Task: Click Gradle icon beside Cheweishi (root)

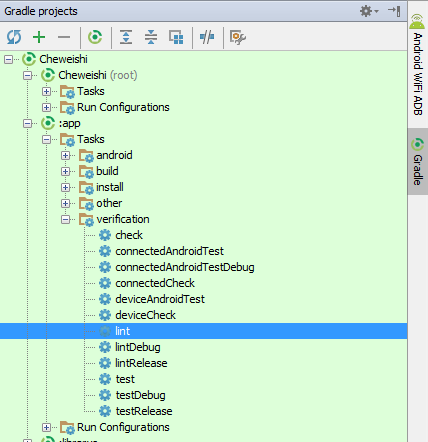Action: tap(48, 75)
